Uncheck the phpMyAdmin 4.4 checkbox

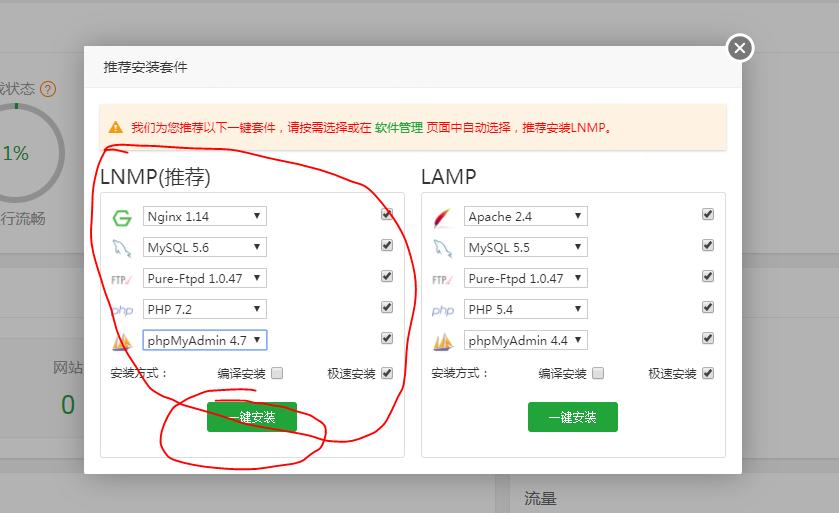tap(708, 339)
